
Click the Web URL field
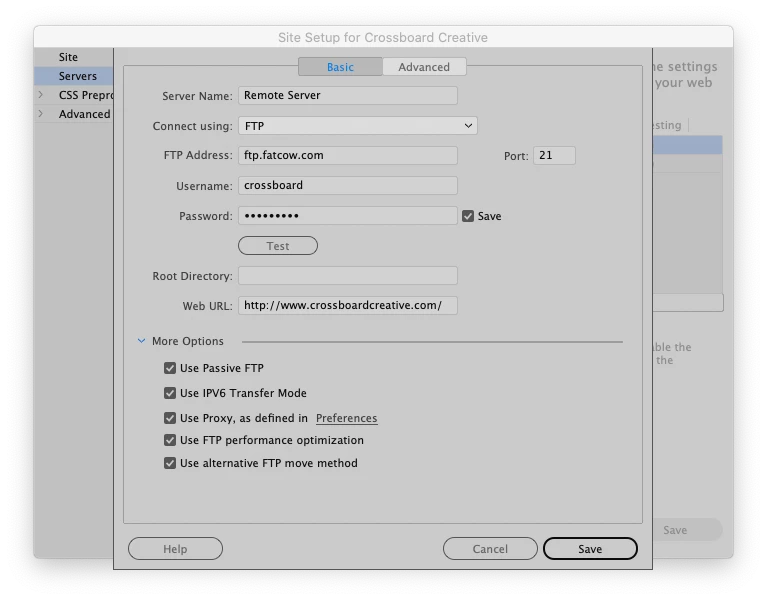pos(348,306)
